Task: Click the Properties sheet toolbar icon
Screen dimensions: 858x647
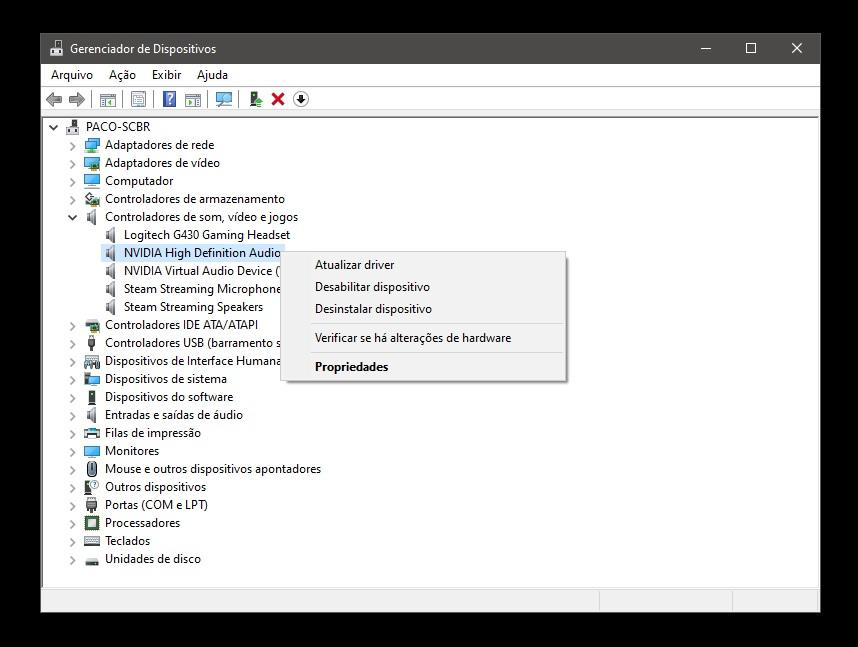Action: (138, 99)
